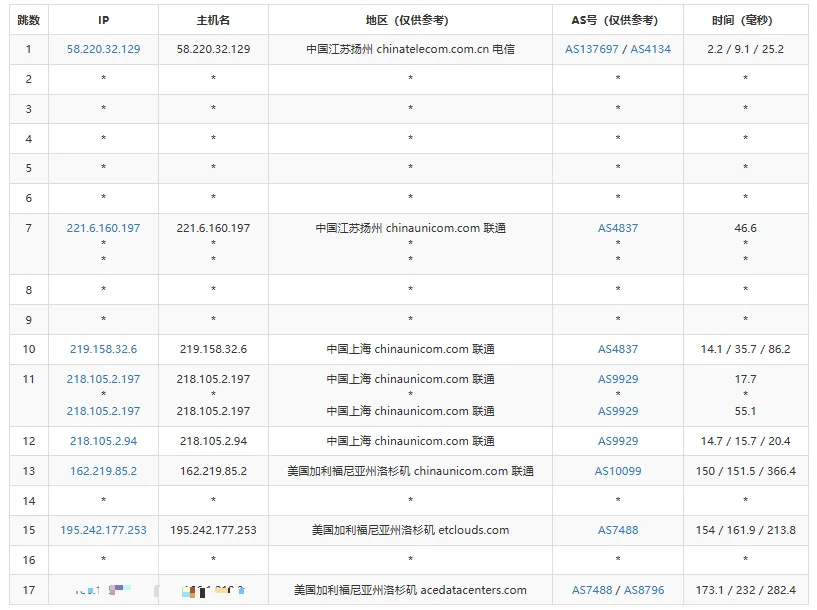Select hop number 17
This screenshot has width=817, height=610.
(x=29, y=590)
